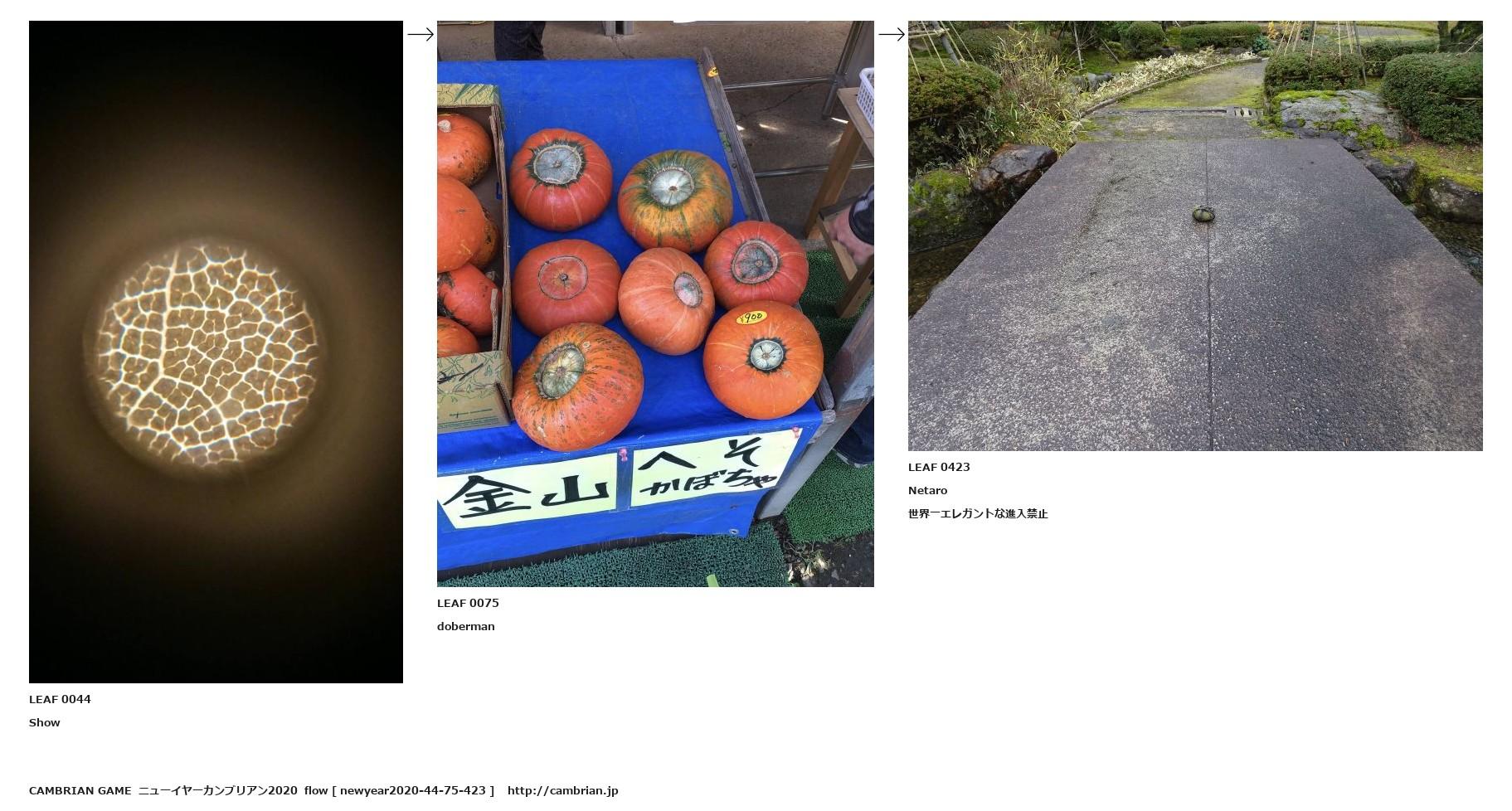
Task: Select author name Show
Action: pyautogui.click(x=45, y=722)
